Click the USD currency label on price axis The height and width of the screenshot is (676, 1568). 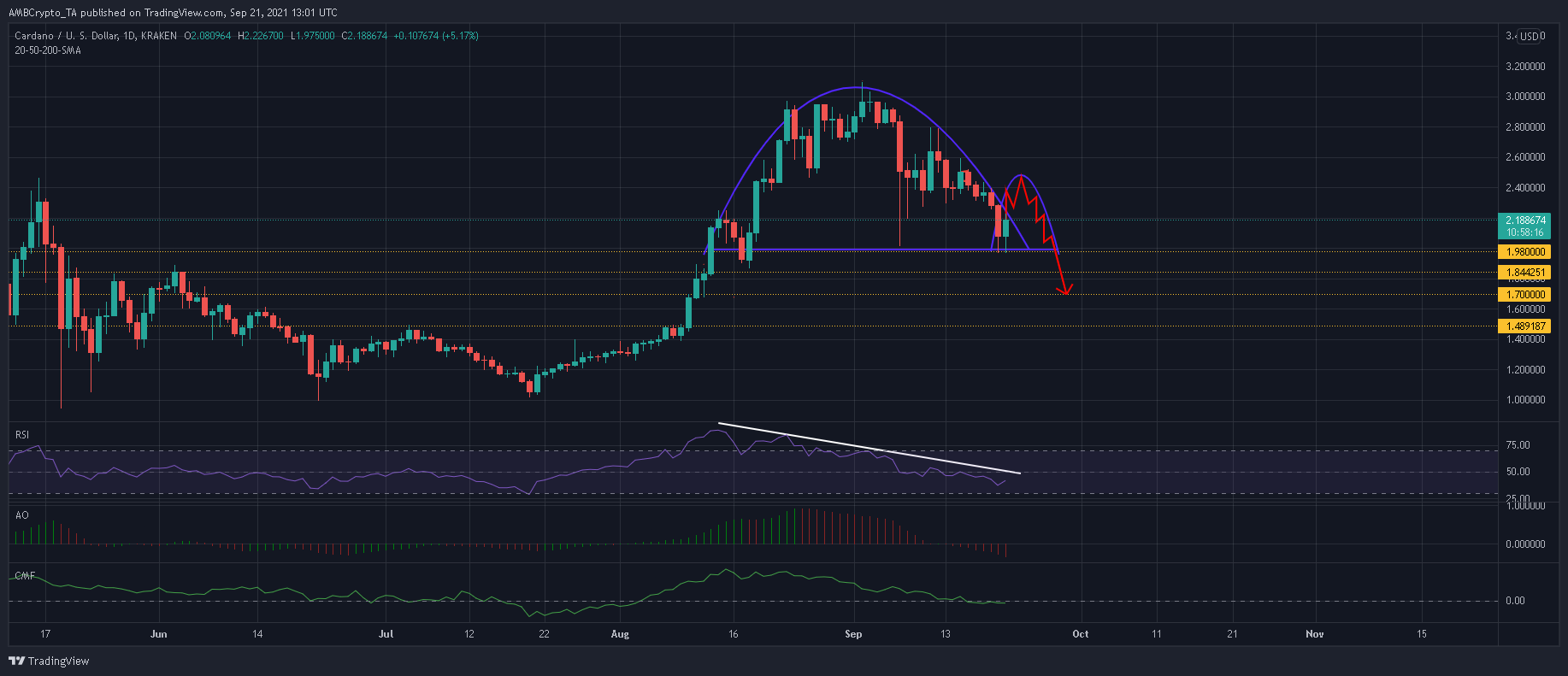click(1530, 36)
